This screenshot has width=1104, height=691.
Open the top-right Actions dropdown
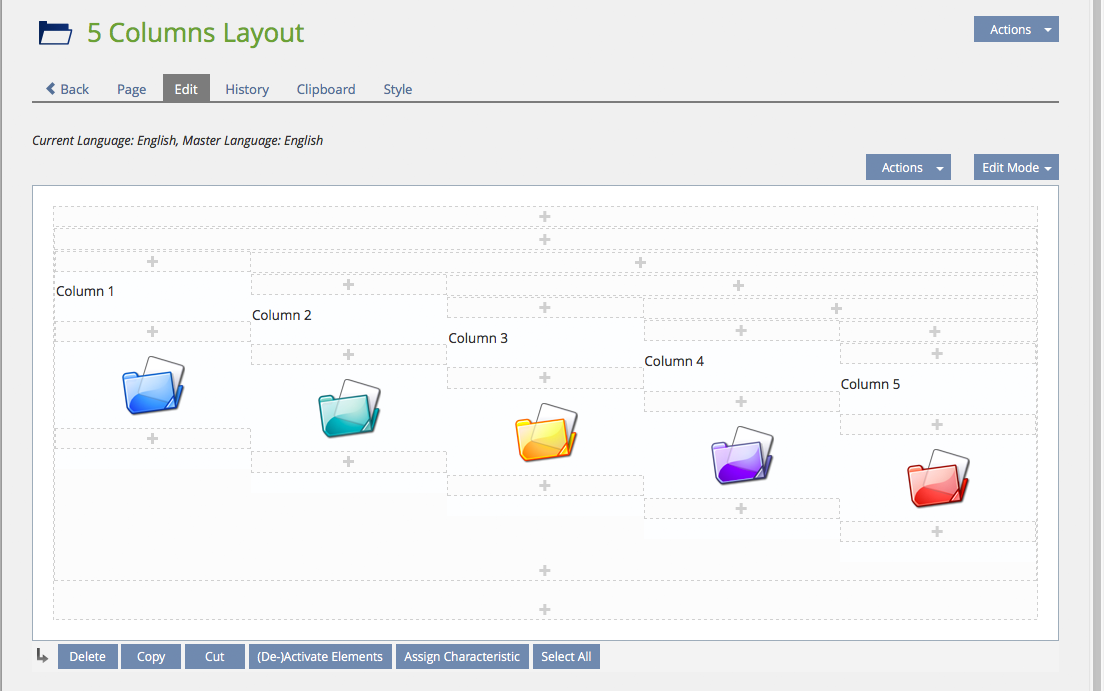click(x=1015, y=29)
